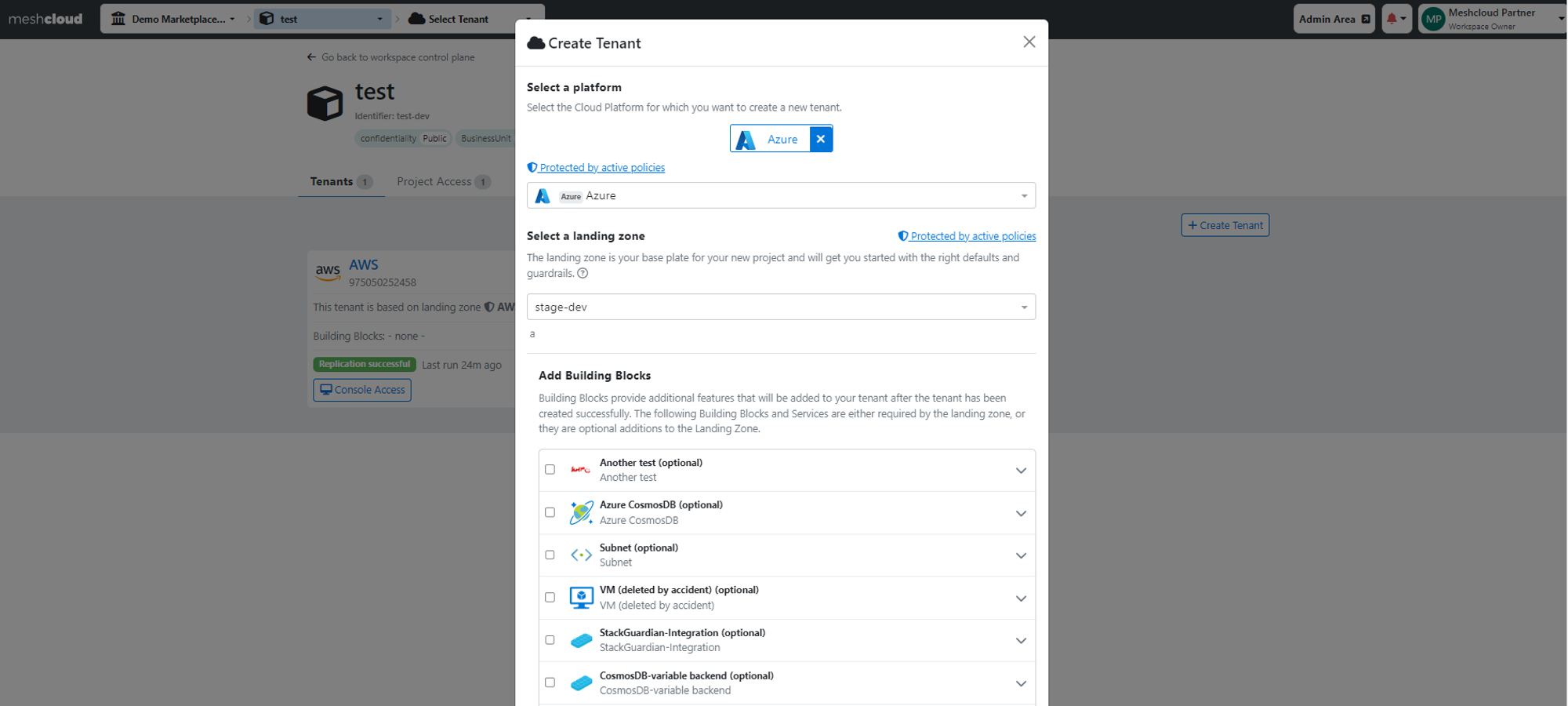Open the notifications bell icon
This screenshot has height=706, width=1568.
click(x=1396, y=19)
